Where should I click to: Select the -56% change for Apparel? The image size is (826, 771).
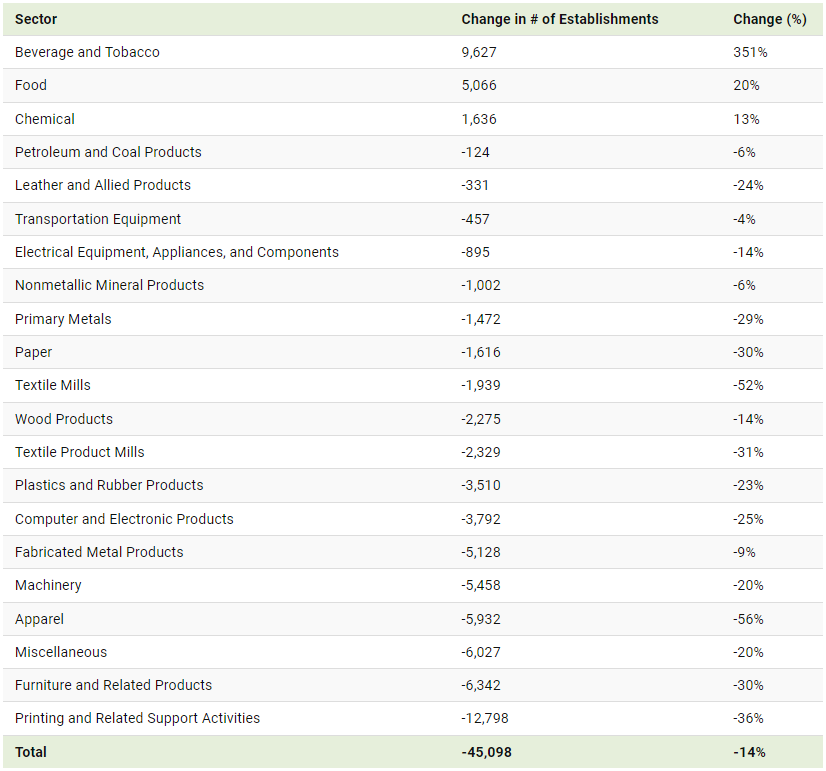click(x=748, y=619)
